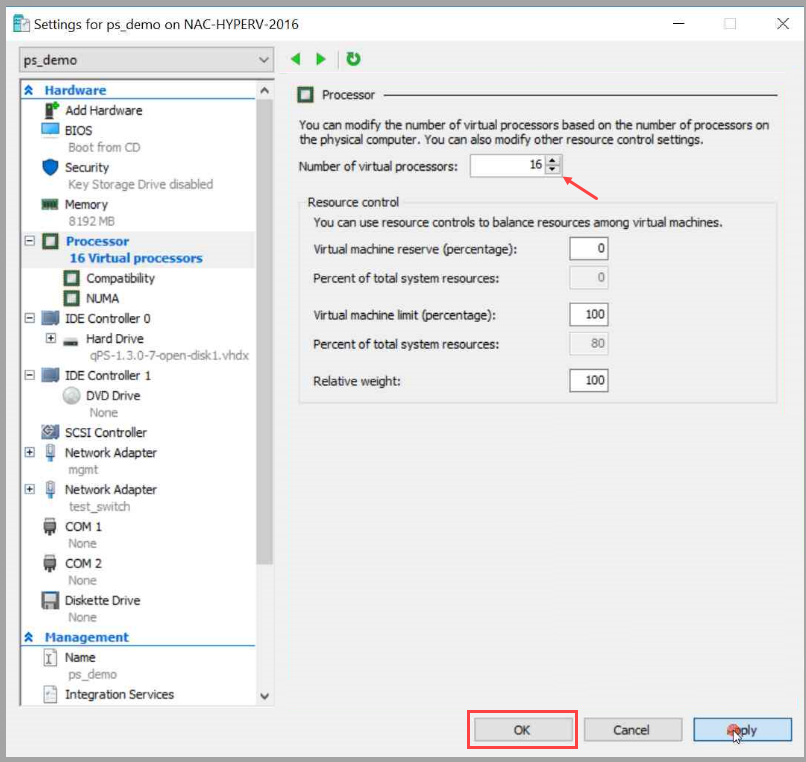806x762 pixels.
Task: Expand the Hard Drive tree node
Action: click(x=50, y=339)
